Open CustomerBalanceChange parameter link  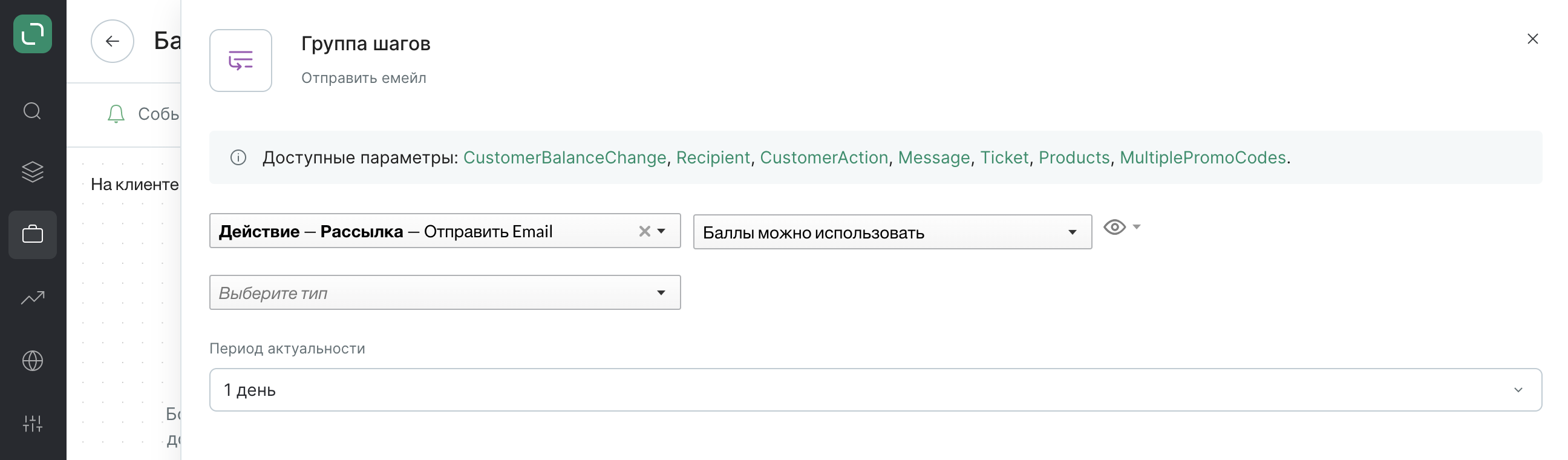point(564,158)
